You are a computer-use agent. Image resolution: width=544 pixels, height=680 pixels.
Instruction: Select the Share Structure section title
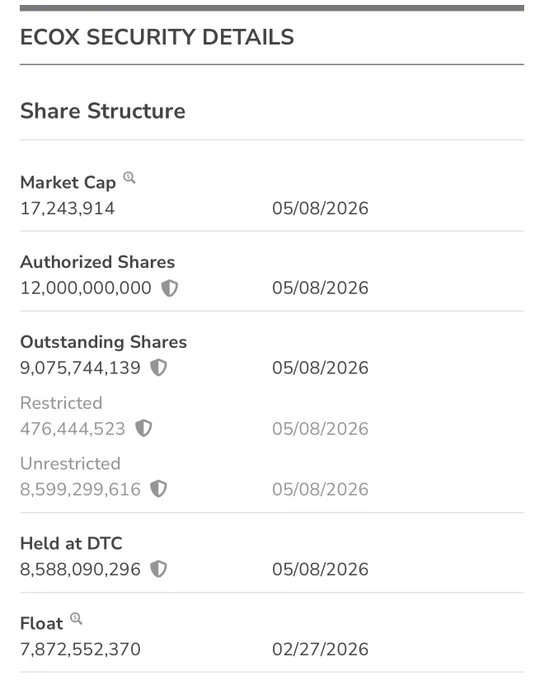[103, 111]
